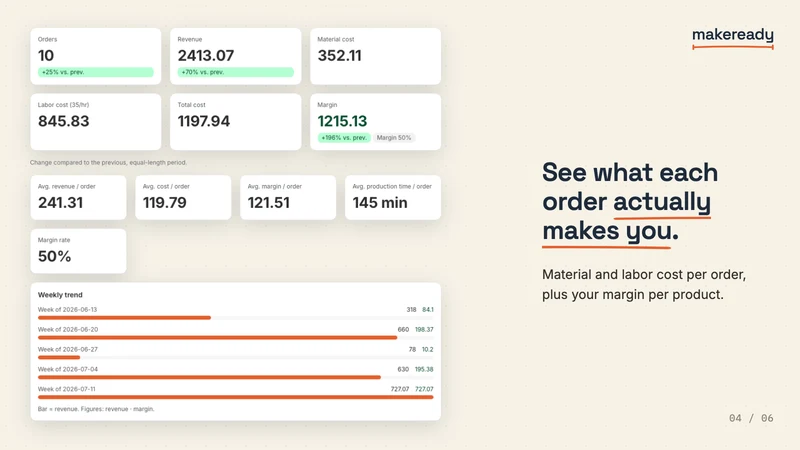Screen dimensions: 800x450
Task: Click the Labor cost value 845.83
Action: click(63, 121)
